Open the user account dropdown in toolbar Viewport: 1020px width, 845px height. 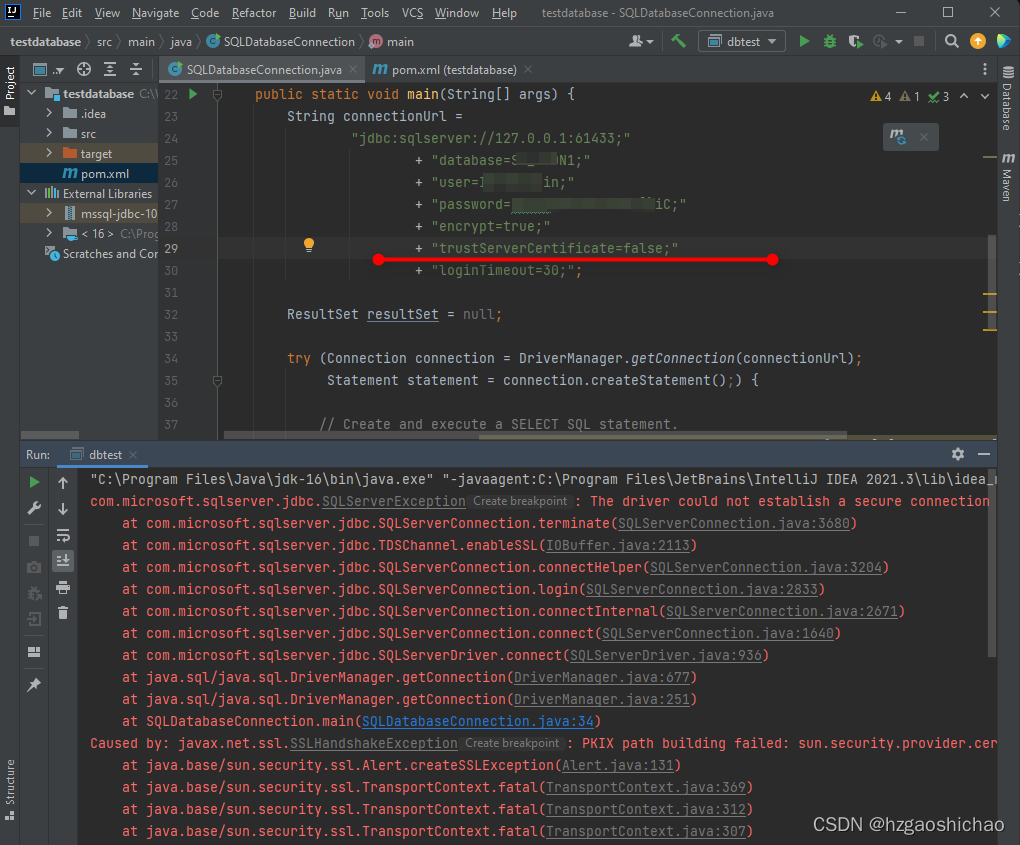point(641,42)
